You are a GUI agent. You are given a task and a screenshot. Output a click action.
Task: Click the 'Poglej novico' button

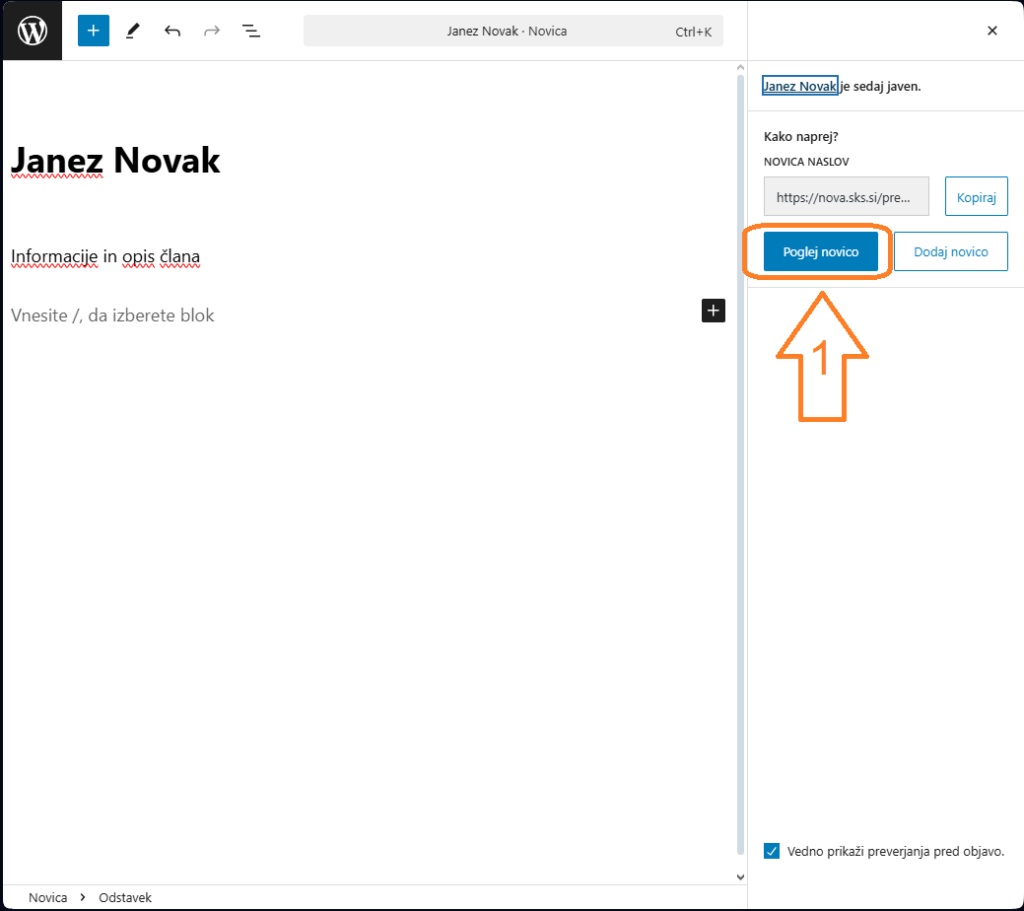pyautogui.click(x=820, y=252)
